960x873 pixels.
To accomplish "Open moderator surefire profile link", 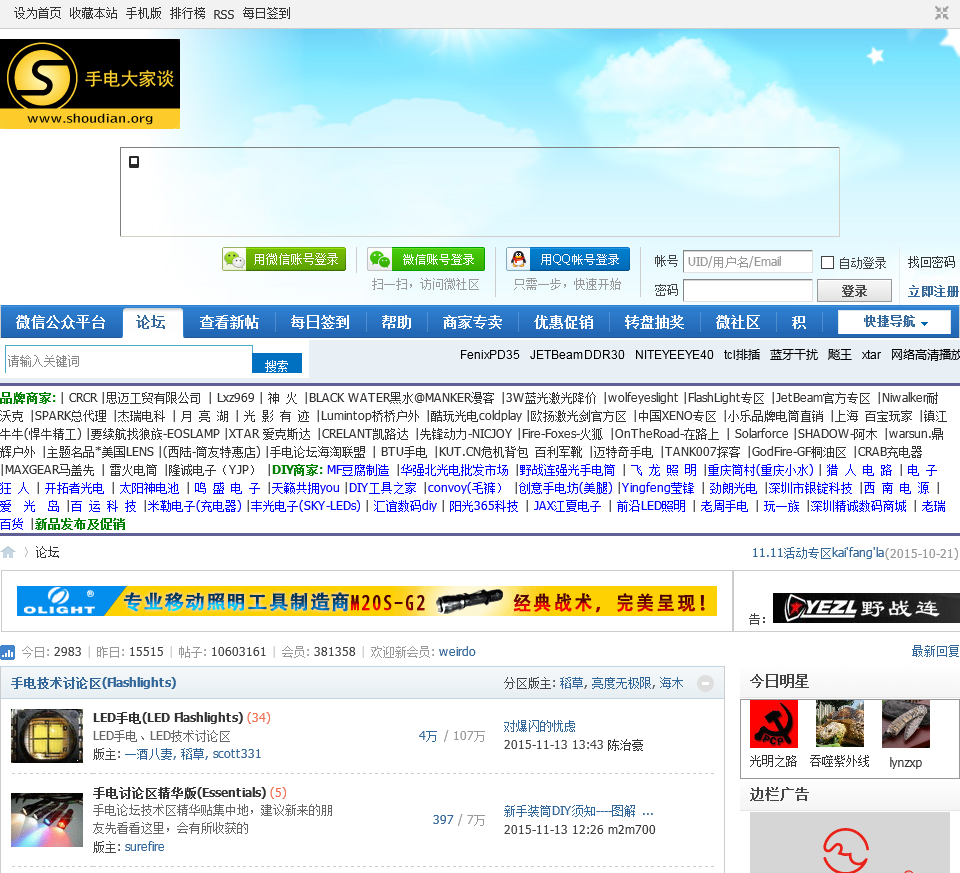I will [144, 847].
